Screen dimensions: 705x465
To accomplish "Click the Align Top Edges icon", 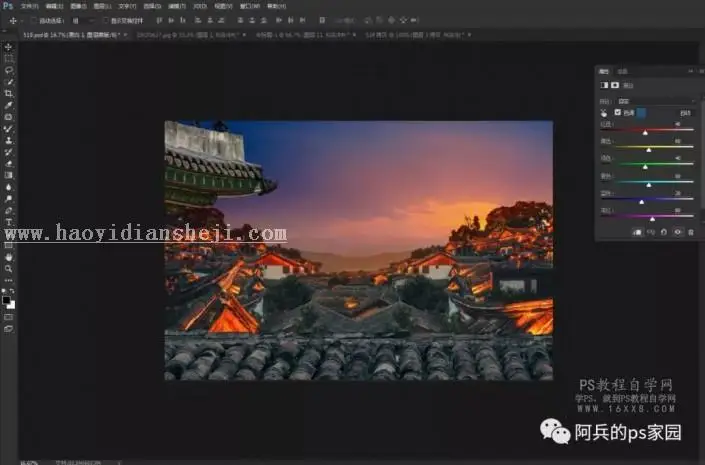I will [159, 20].
